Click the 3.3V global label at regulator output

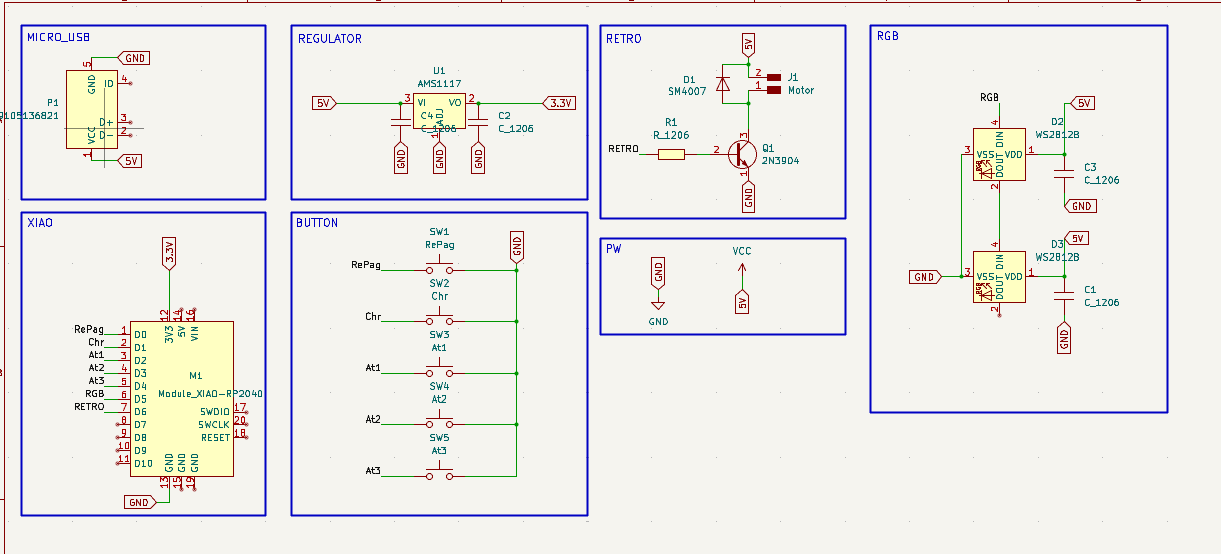[558, 102]
